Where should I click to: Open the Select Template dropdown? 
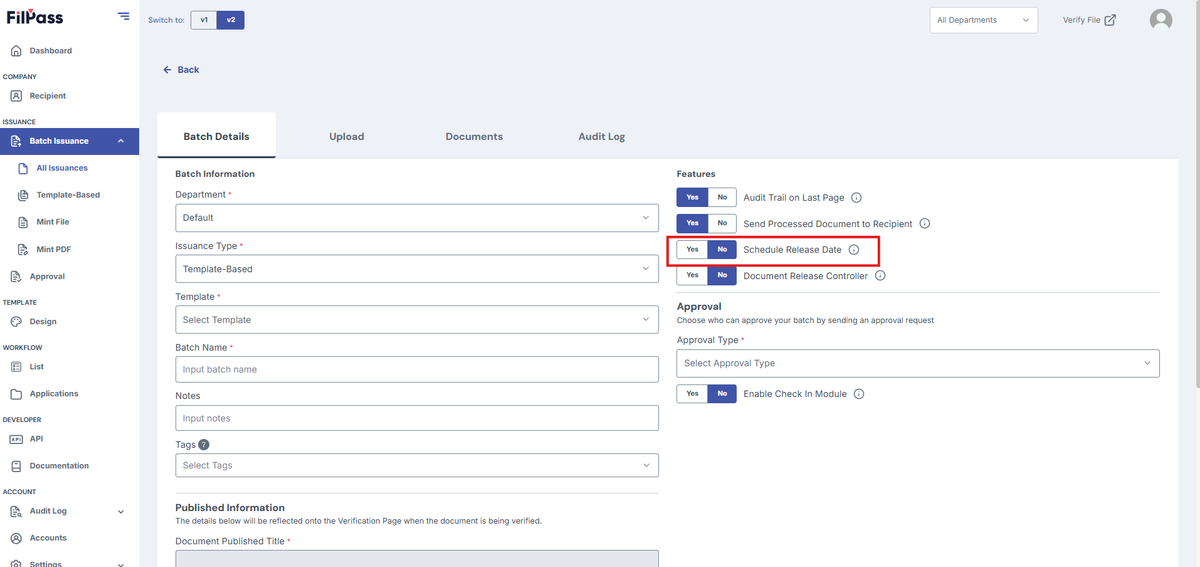417,320
